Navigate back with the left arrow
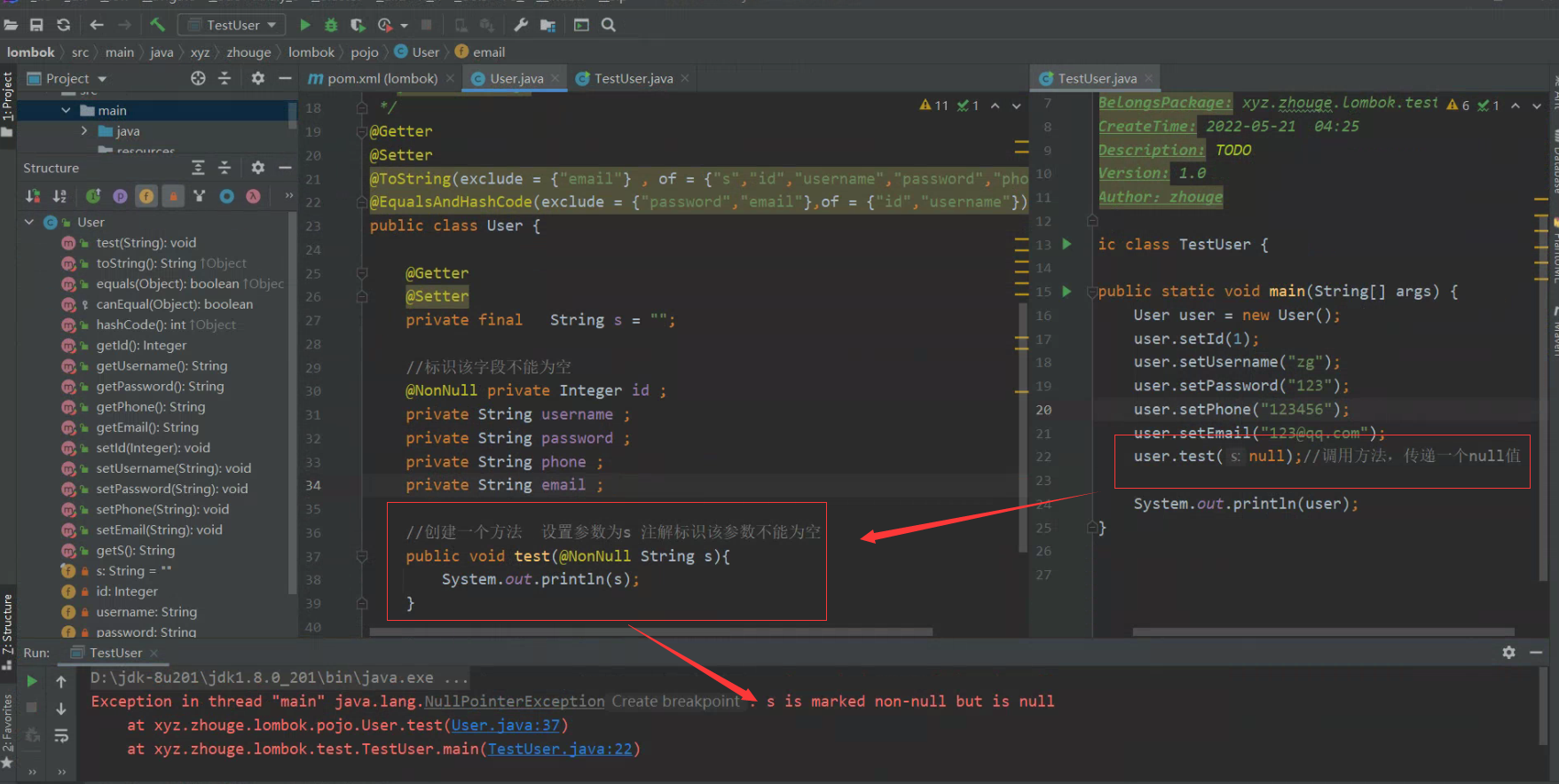Screen dimensions: 1559x784 (x=97, y=25)
